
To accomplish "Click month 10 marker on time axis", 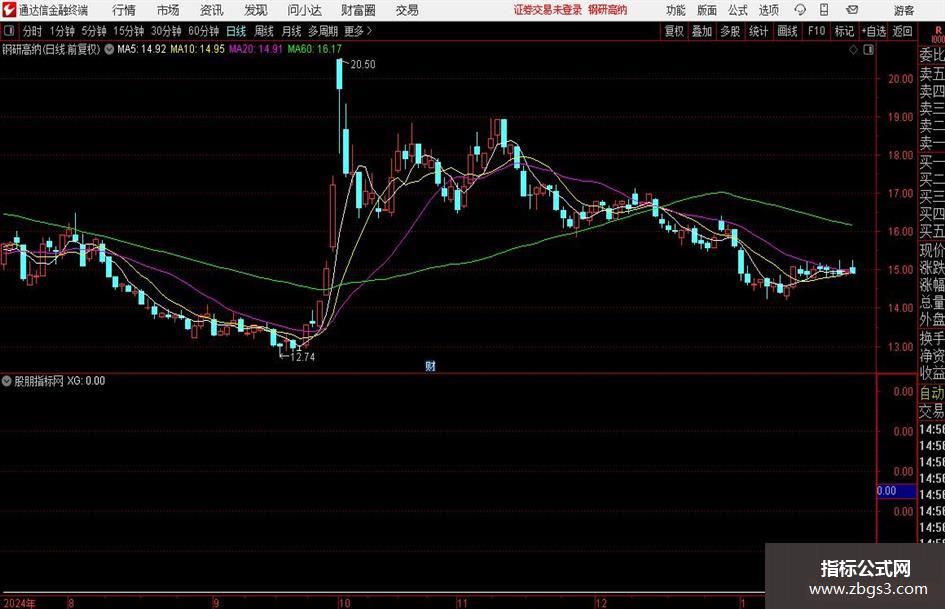I will [x=344, y=603].
